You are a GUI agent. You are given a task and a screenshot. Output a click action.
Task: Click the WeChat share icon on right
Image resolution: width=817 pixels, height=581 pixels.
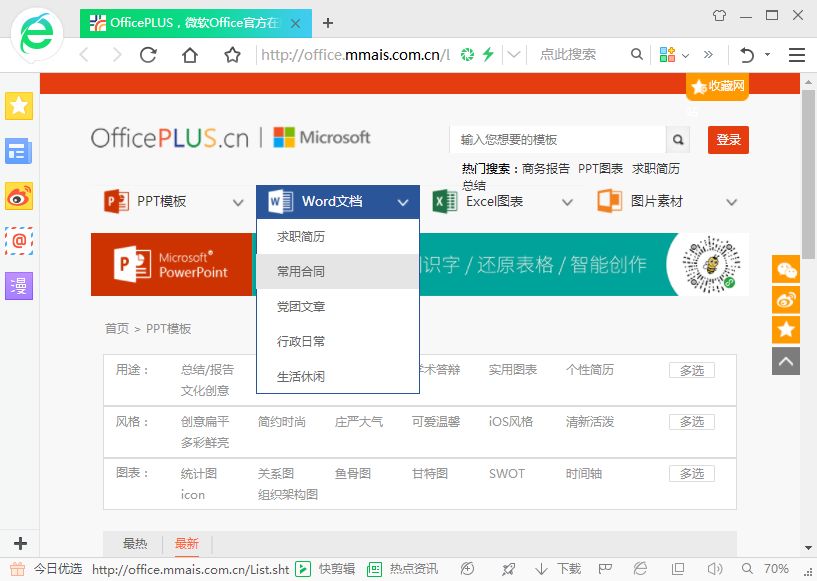point(787,270)
